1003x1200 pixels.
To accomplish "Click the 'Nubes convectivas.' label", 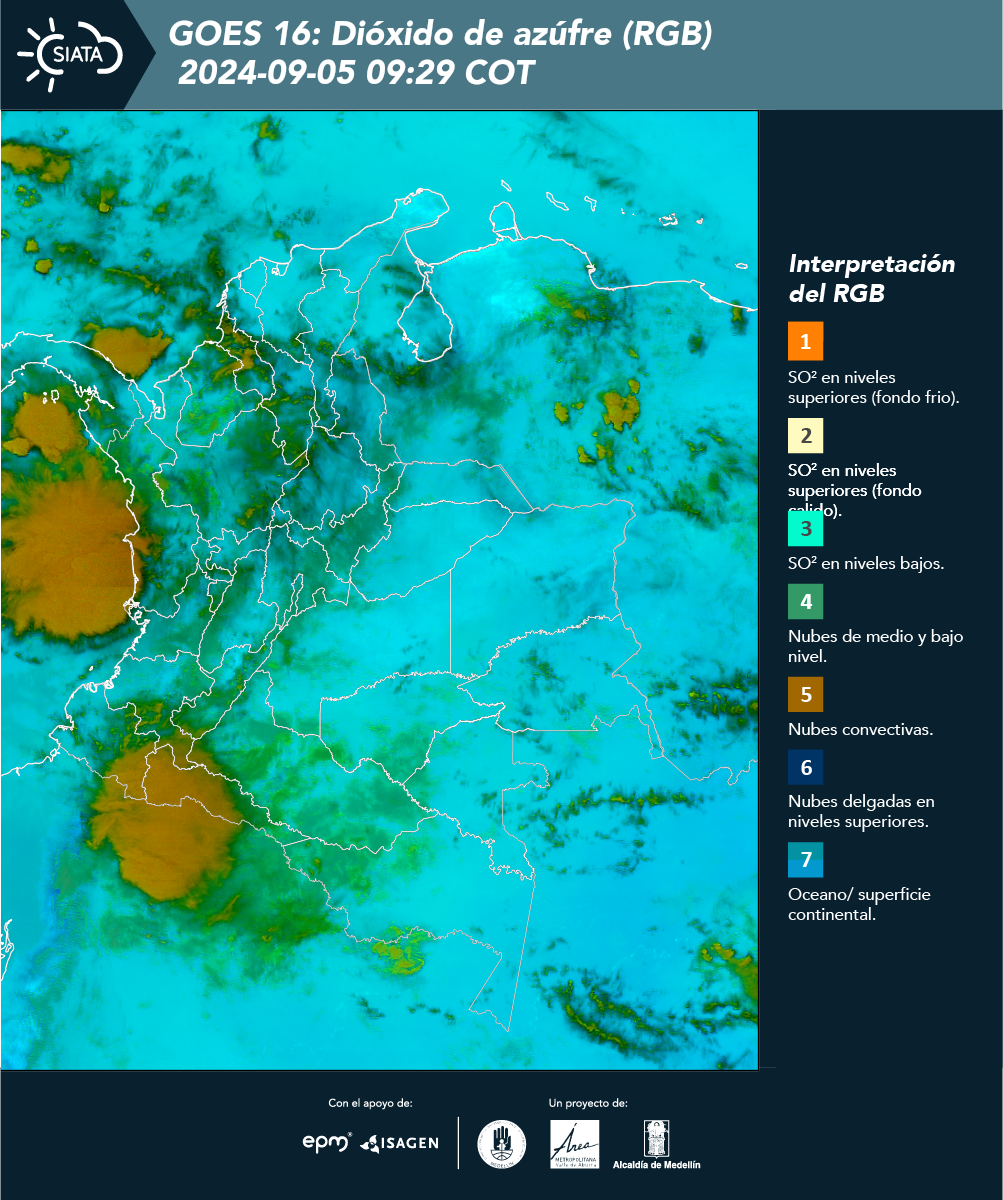I will (860, 729).
